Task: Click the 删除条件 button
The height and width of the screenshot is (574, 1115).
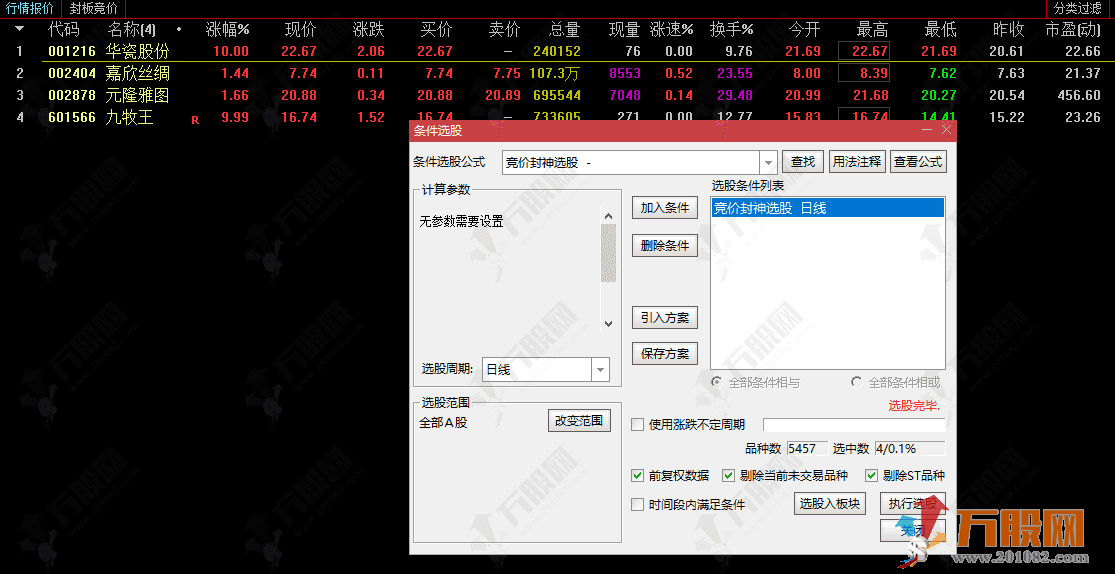Action: (665, 245)
